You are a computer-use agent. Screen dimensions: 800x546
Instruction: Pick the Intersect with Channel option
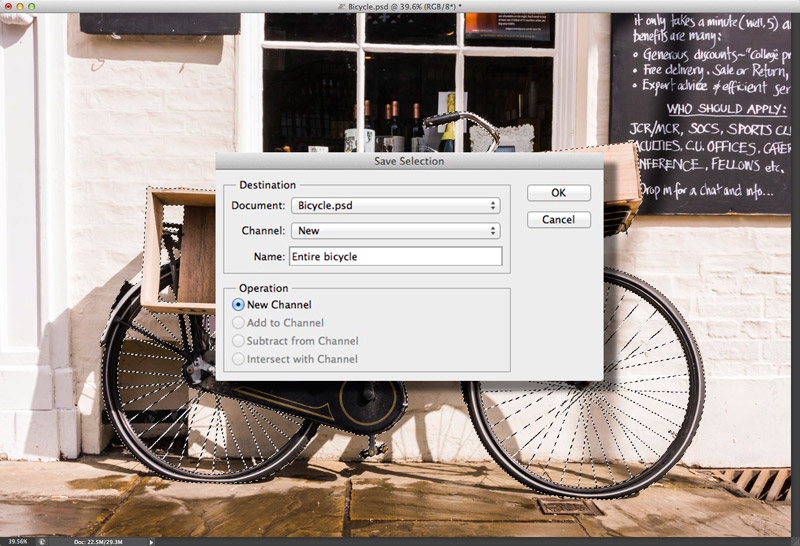(x=238, y=359)
